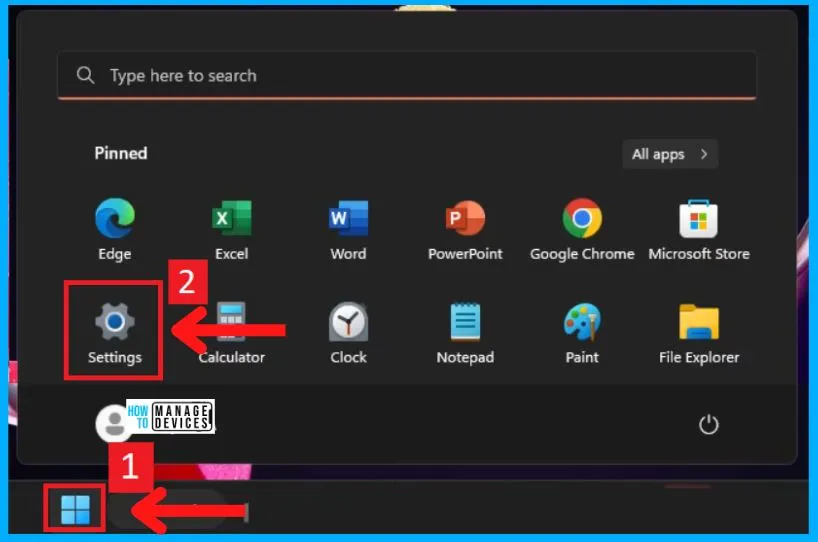This screenshot has width=818, height=542.
Task: Open the All apps list
Action: pyautogui.click(x=670, y=154)
